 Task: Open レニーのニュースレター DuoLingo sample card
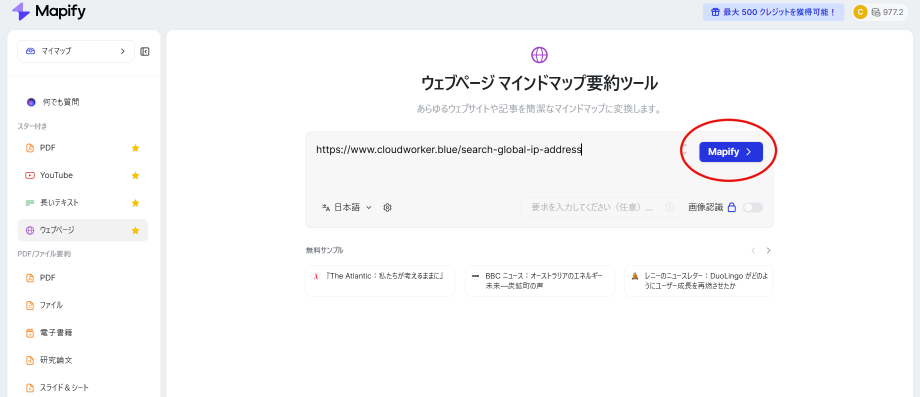pyautogui.click(x=699, y=281)
